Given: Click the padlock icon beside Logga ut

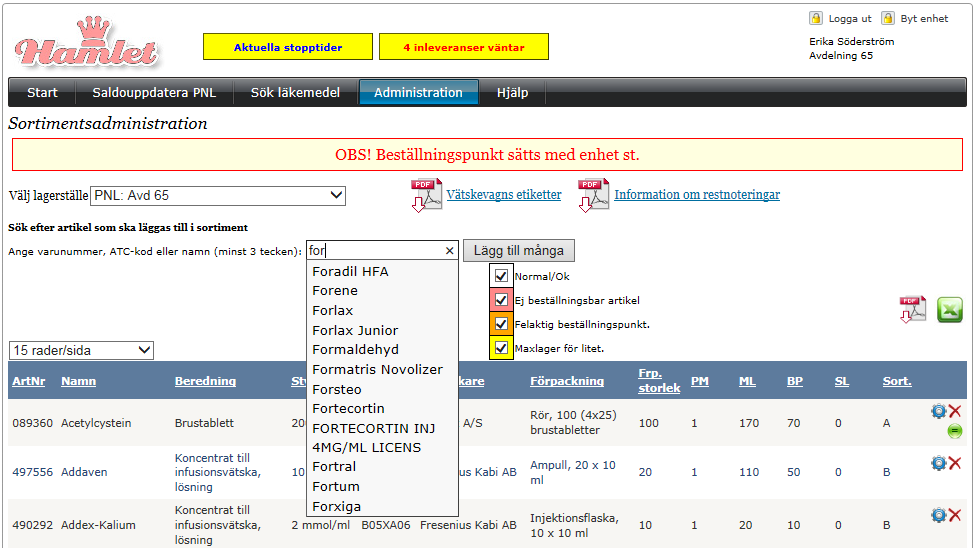Looking at the screenshot, I should click(816, 18).
